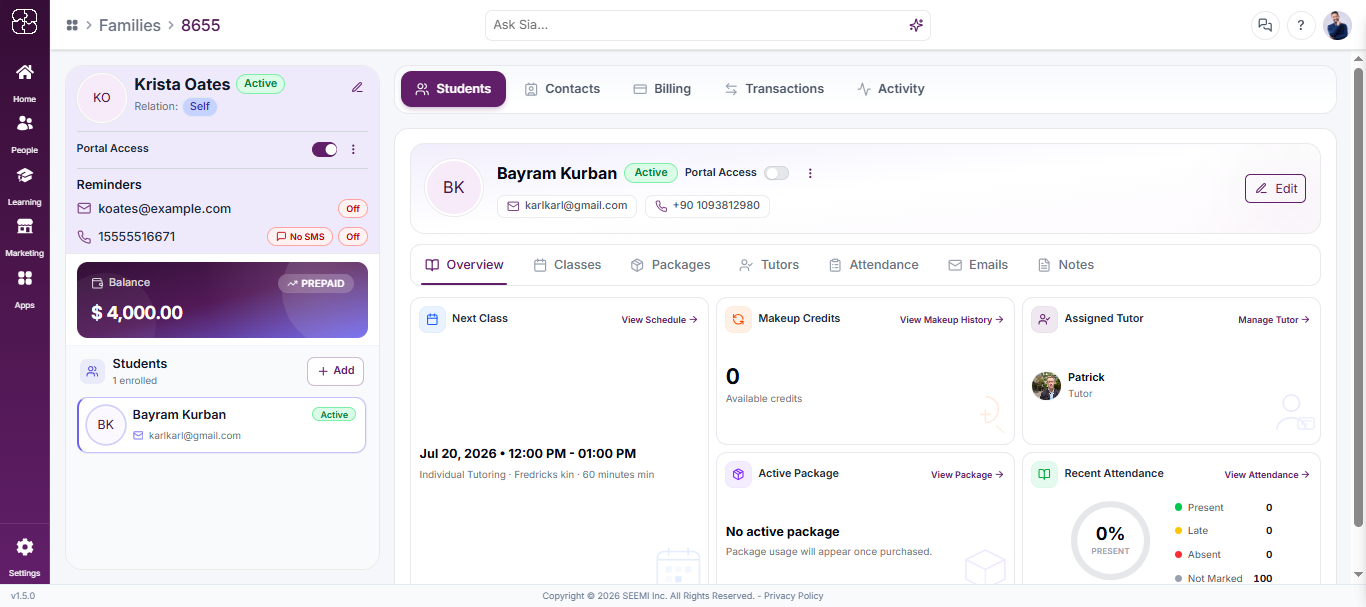Click the No SMS badge
The height and width of the screenshot is (607, 1366).
coord(299,237)
